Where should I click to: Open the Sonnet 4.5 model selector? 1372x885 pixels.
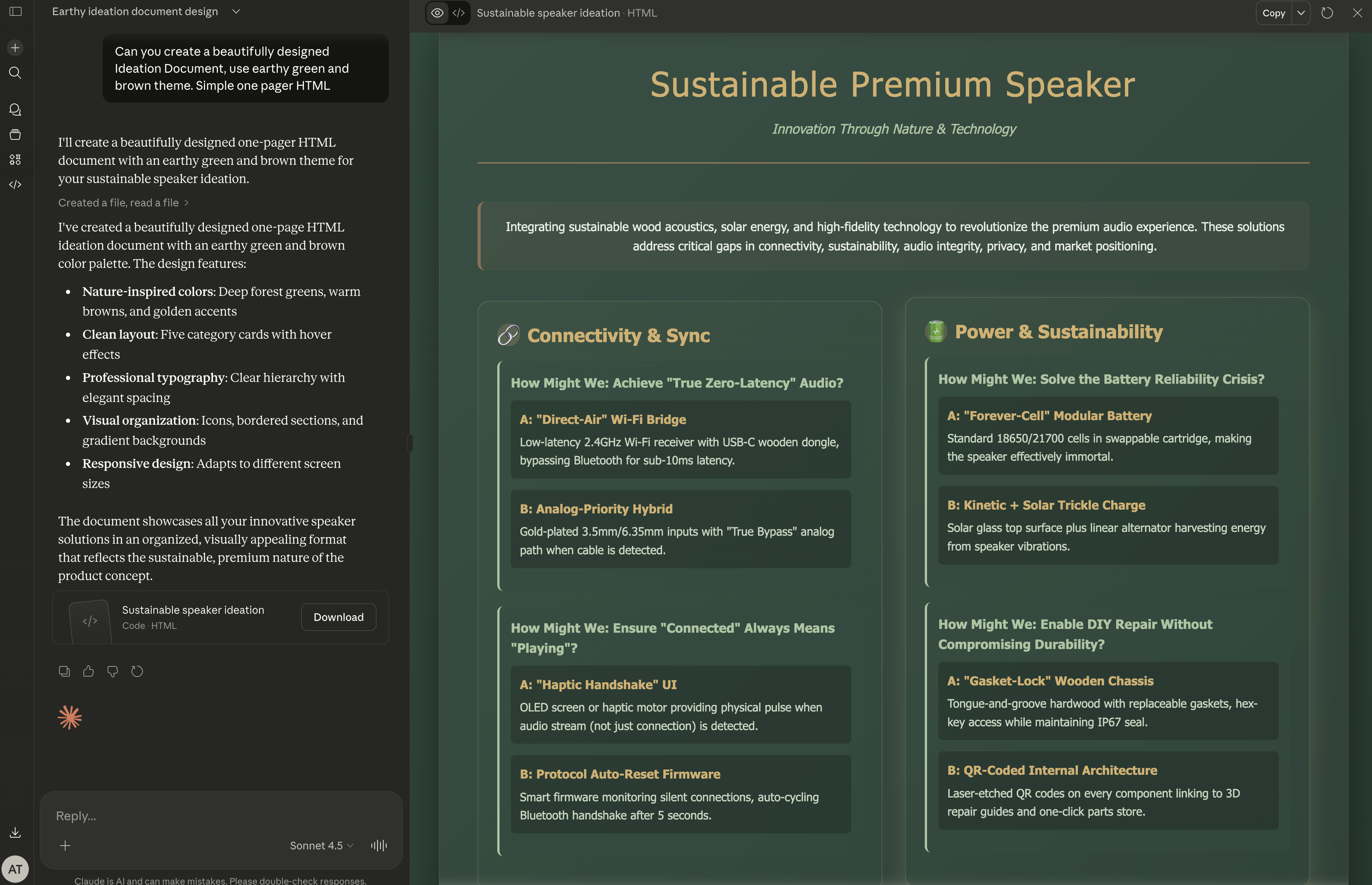coord(321,845)
